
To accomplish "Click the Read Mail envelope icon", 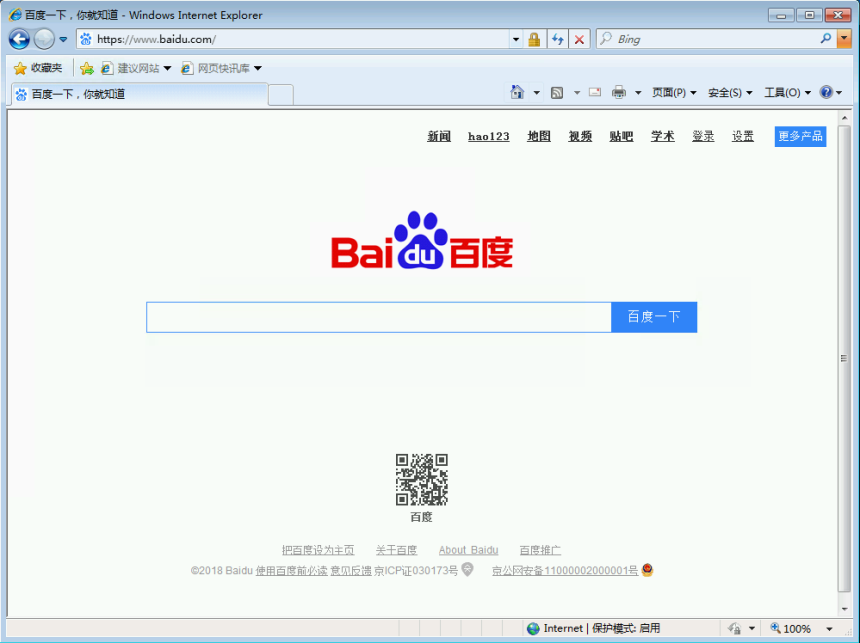I will (595, 92).
